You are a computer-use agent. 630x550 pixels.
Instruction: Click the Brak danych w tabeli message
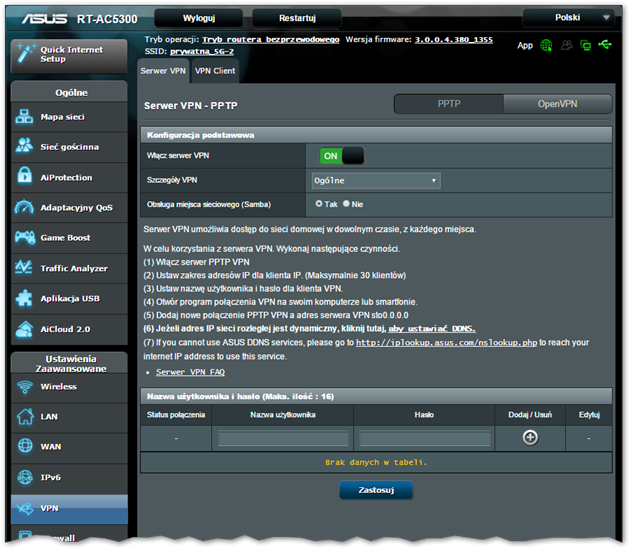point(376,462)
